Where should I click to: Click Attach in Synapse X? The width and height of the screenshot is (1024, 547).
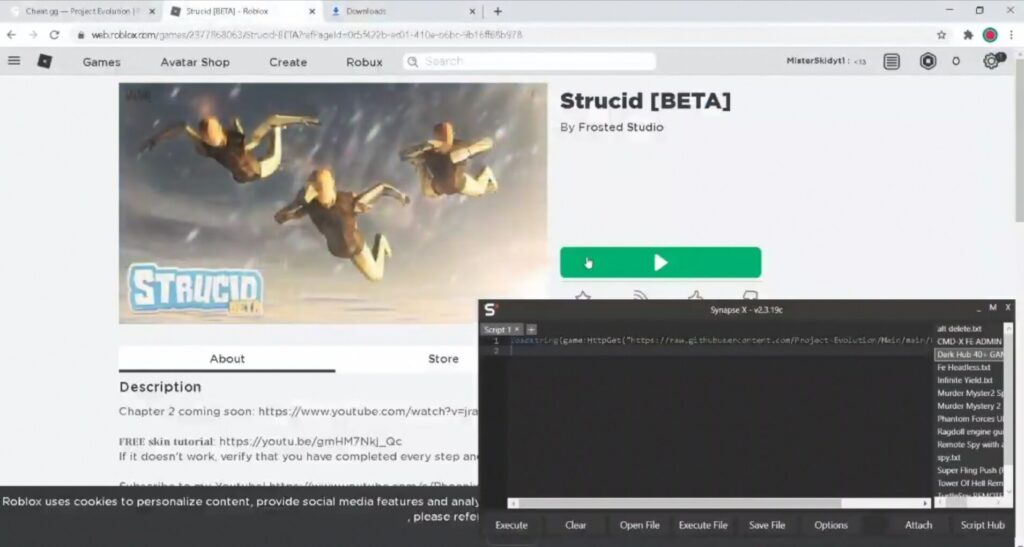(918, 525)
